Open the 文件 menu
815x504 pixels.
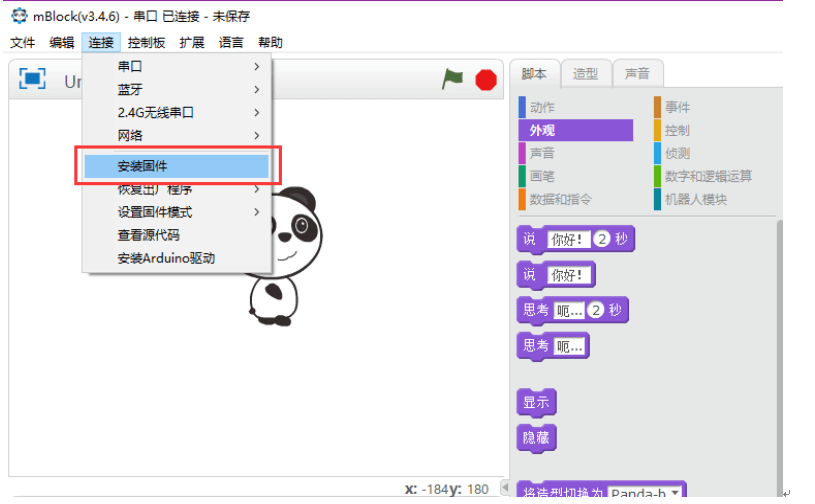tap(23, 43)
